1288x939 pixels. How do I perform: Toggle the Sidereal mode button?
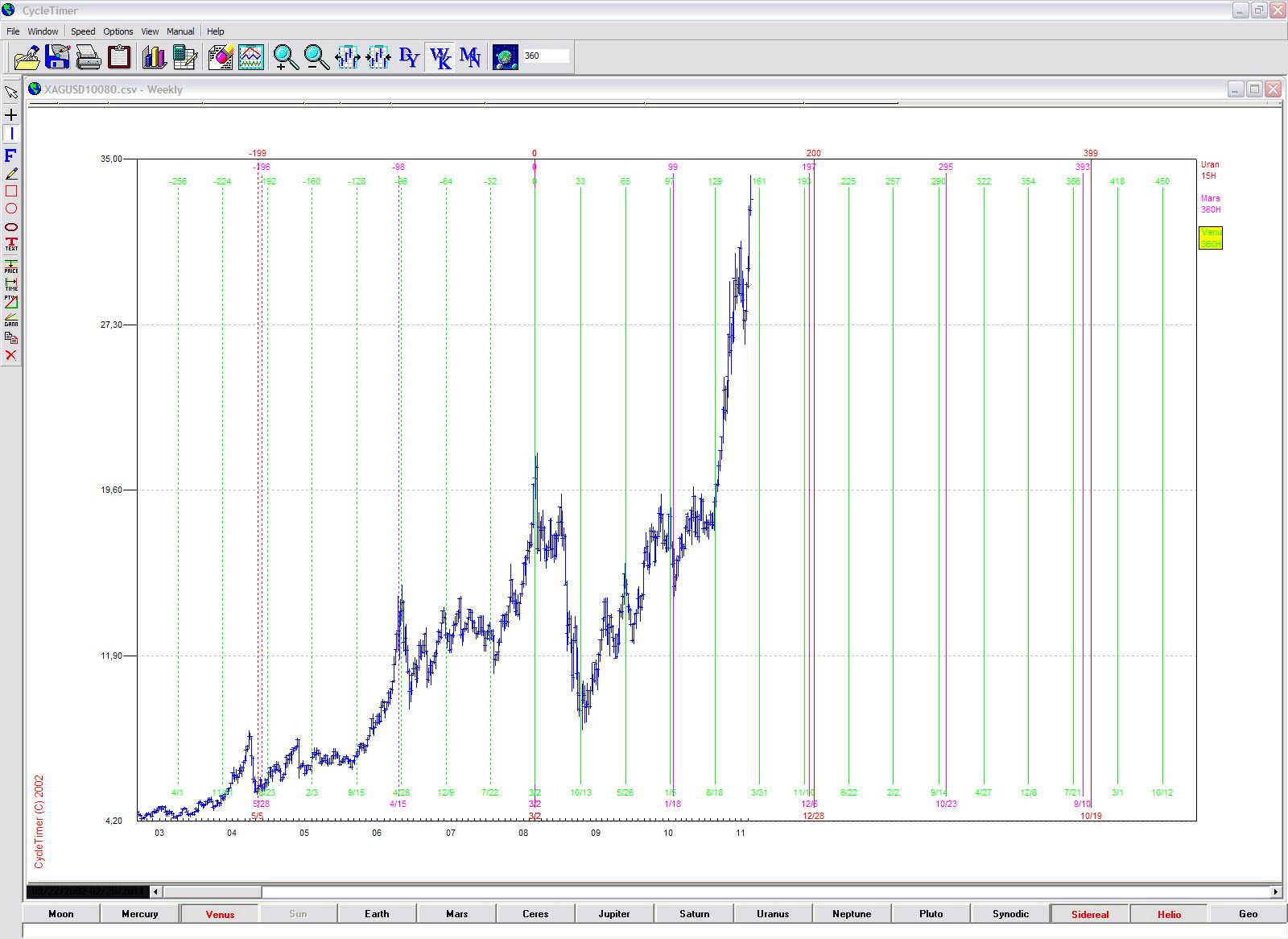1089,914
